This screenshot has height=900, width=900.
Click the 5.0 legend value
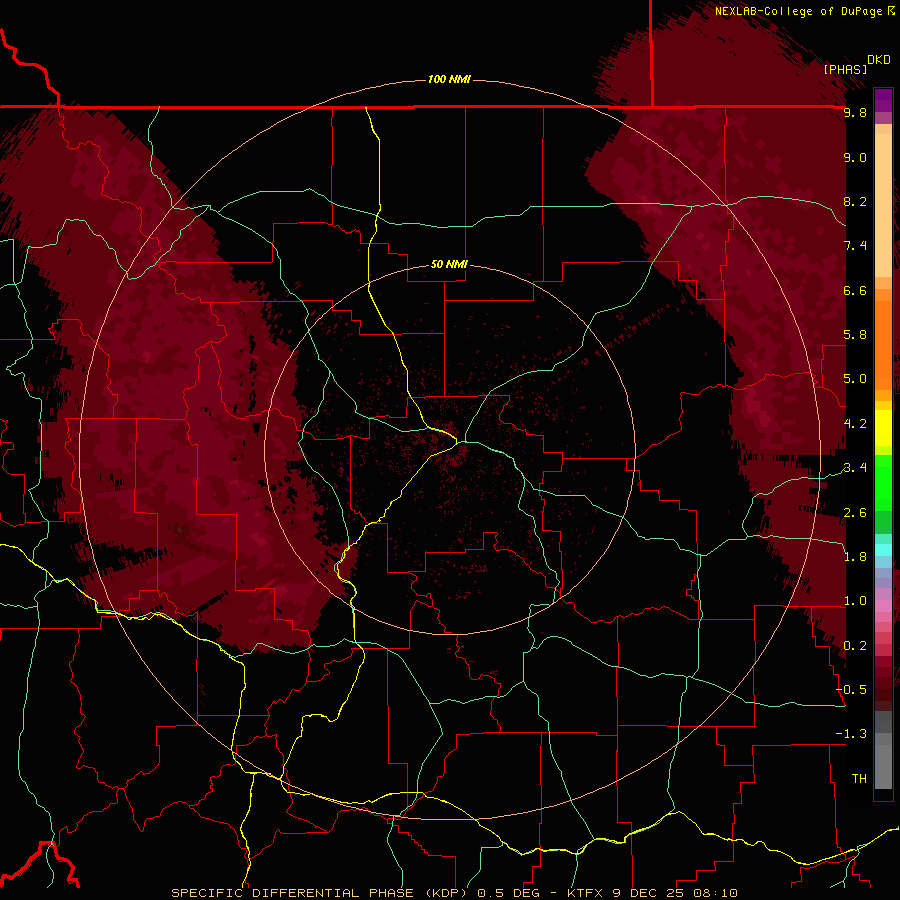[855, 379]
